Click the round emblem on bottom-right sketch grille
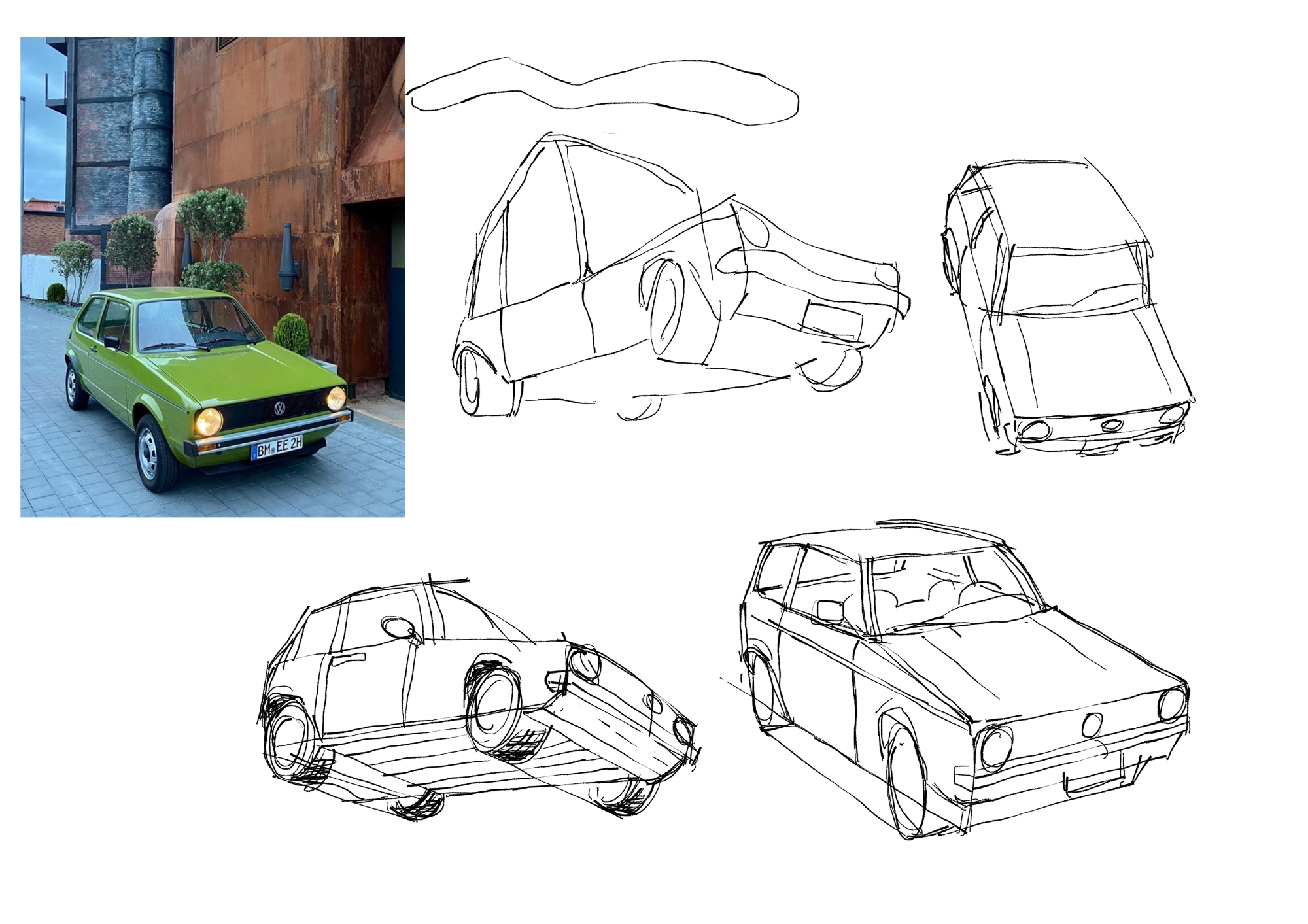 pos(1092,725)
